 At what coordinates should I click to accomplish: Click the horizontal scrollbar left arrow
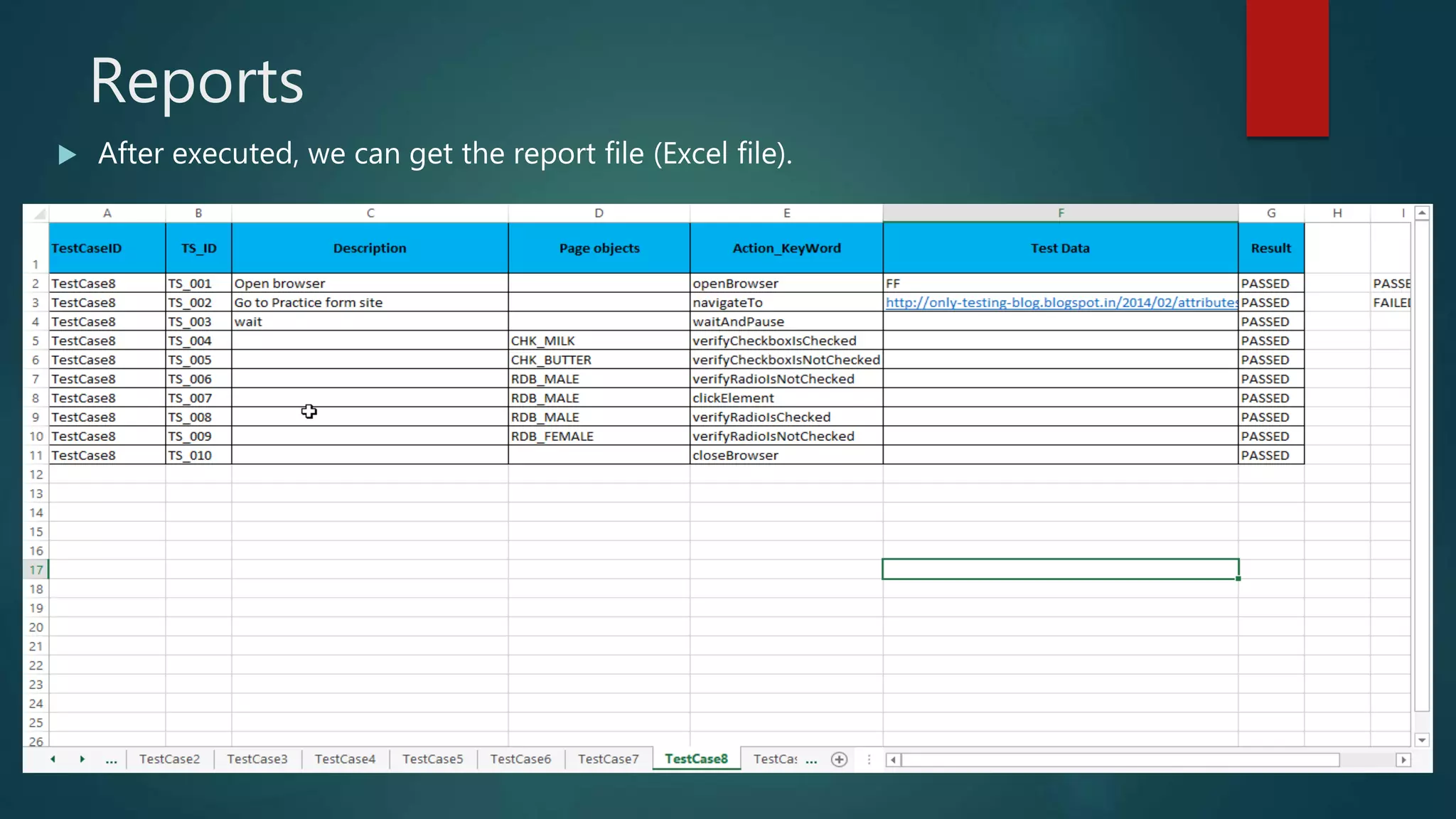click(894, 760)
